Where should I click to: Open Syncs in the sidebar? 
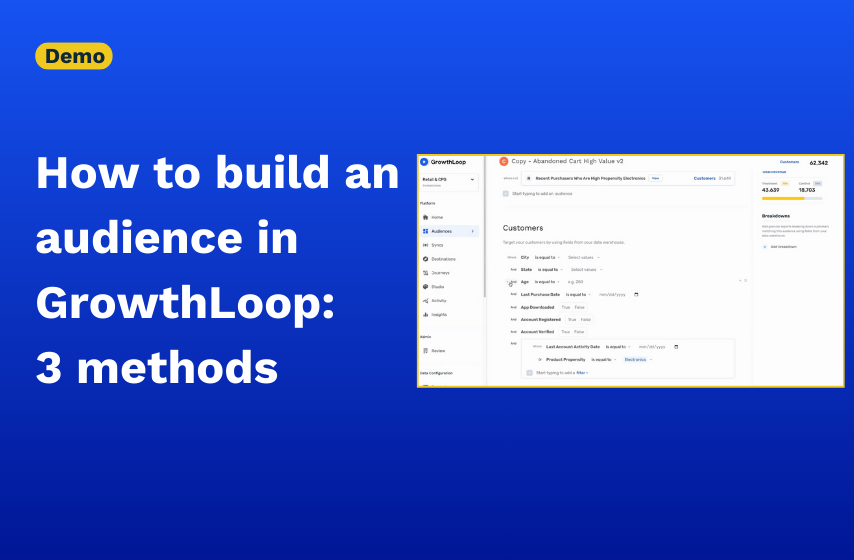(437, 245)
